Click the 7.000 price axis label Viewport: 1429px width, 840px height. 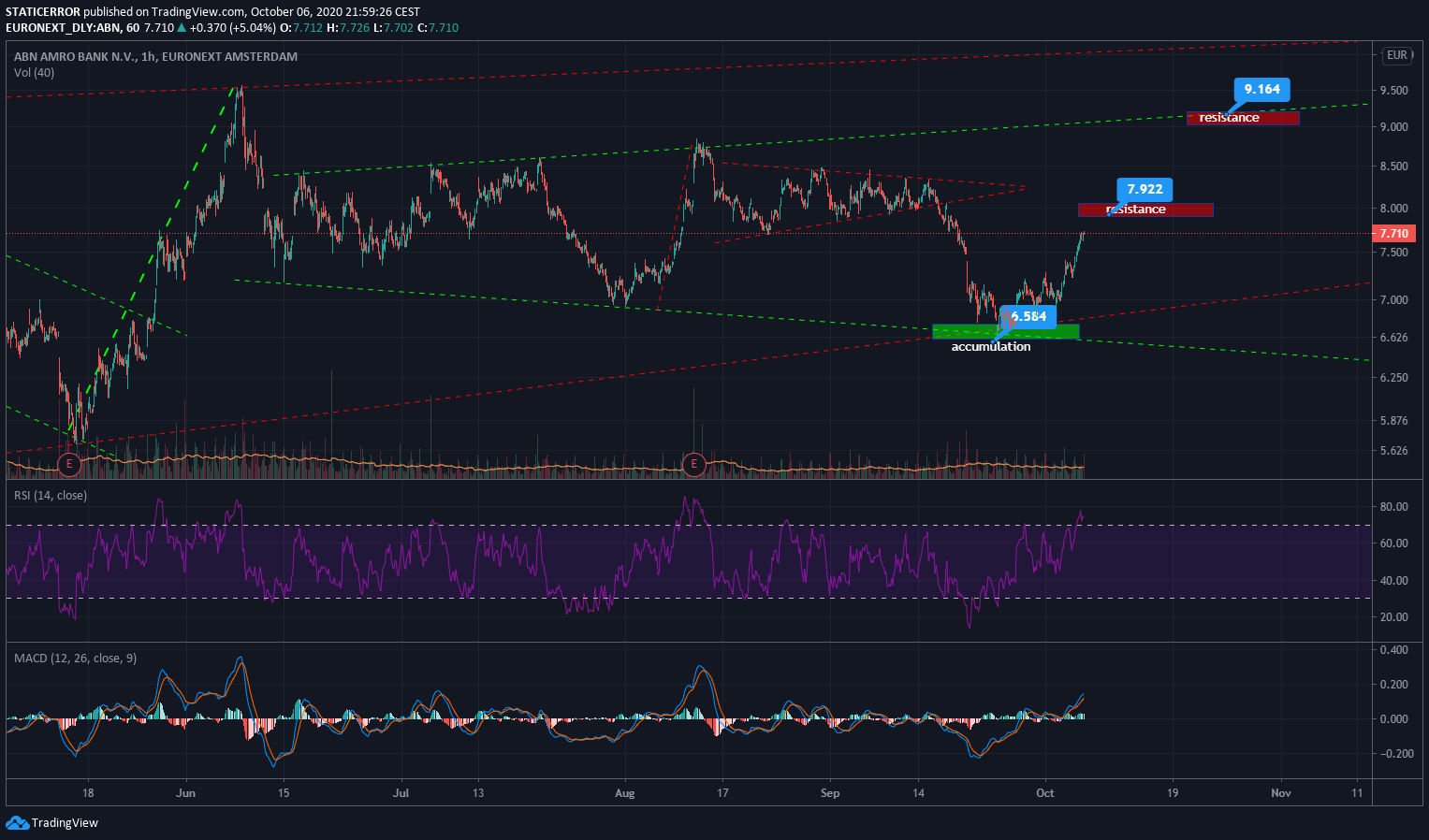tap(1393, 300)
